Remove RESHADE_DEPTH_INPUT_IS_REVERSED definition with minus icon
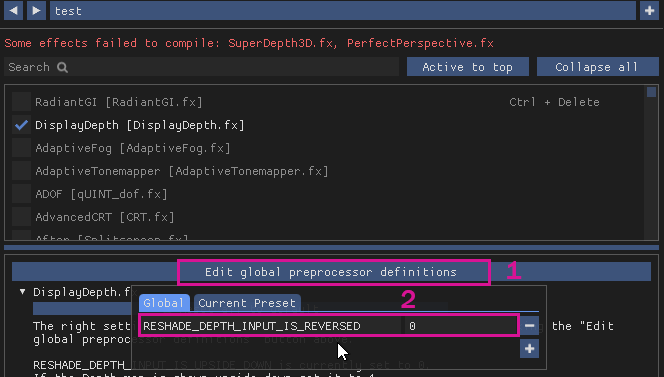The height and width of the screenshot is (377, 664). pyautogui.click(x=529, y=326)
